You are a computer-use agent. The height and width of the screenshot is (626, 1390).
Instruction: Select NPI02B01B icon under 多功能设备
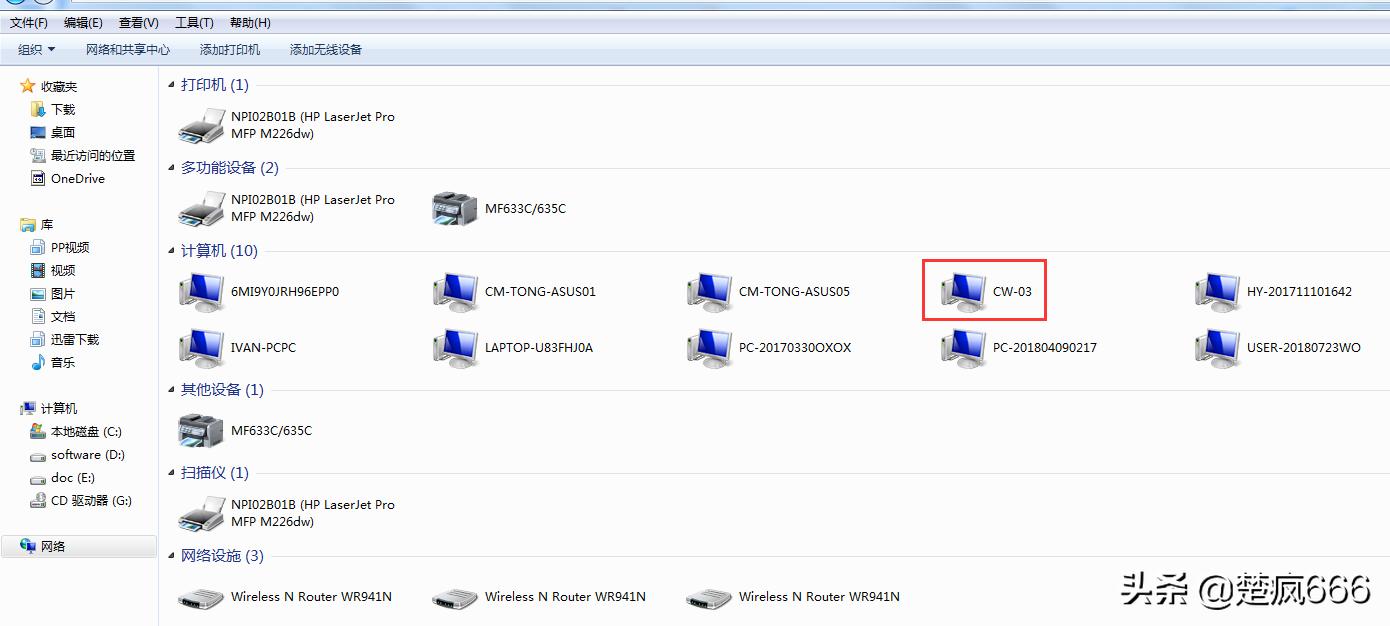(201, 209)
